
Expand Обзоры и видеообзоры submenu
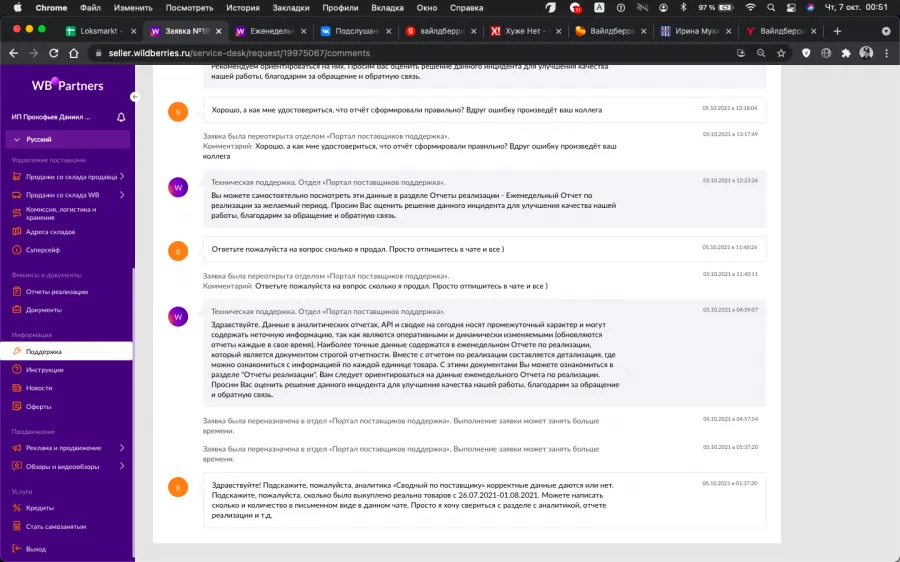(122, 466)
